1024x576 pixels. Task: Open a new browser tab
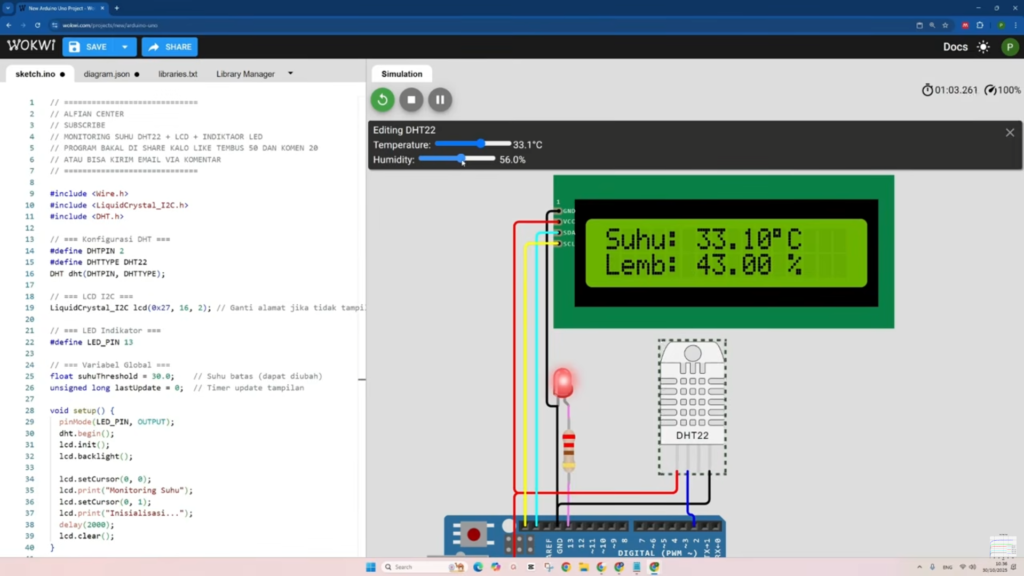click(x=117, y=8)
